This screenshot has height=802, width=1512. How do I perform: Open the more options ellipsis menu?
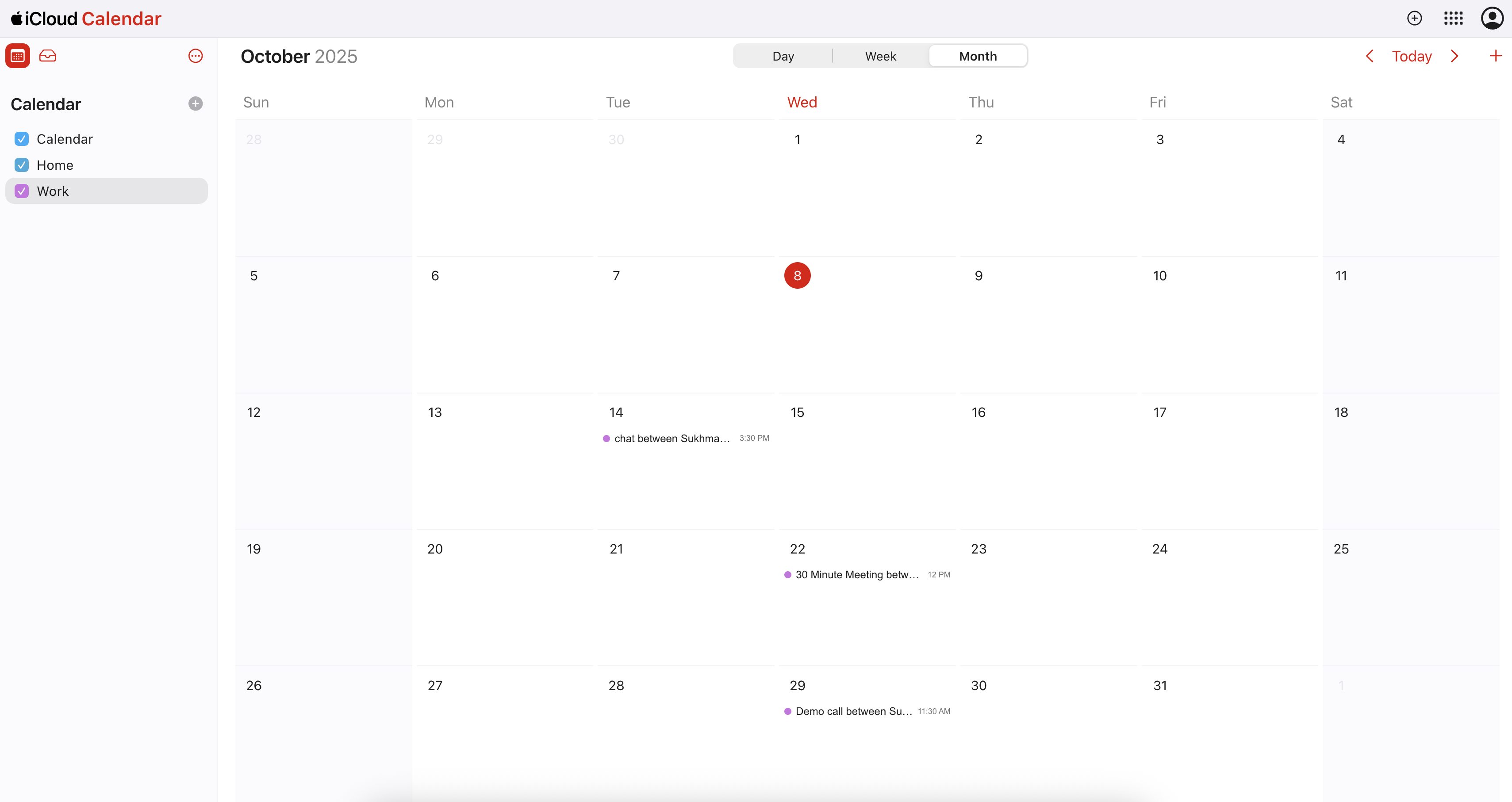point(195,56)
